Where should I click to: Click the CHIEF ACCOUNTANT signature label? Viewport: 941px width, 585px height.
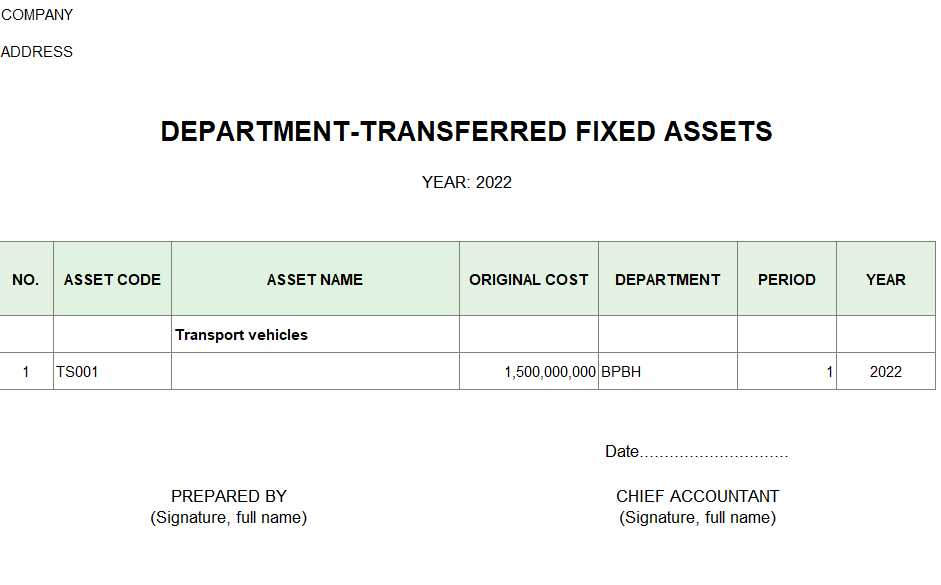tap(697, 496)
